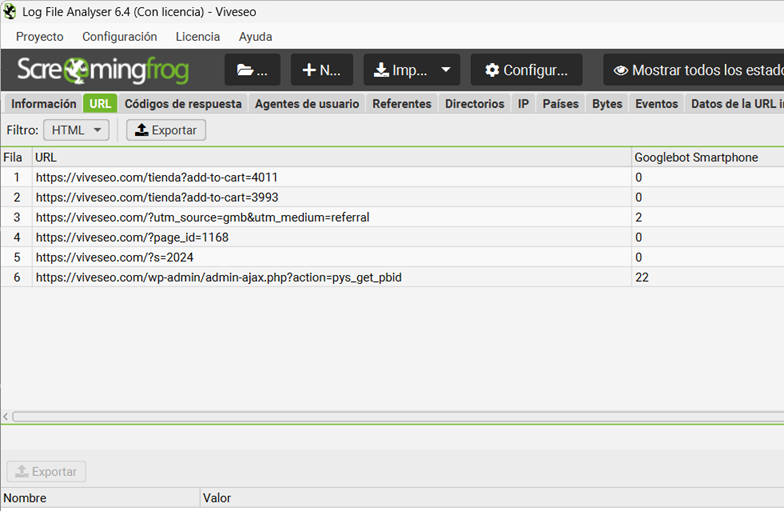Screen dimensions: 784x511
Task: Open project via folder icon button
Action: 252,70
